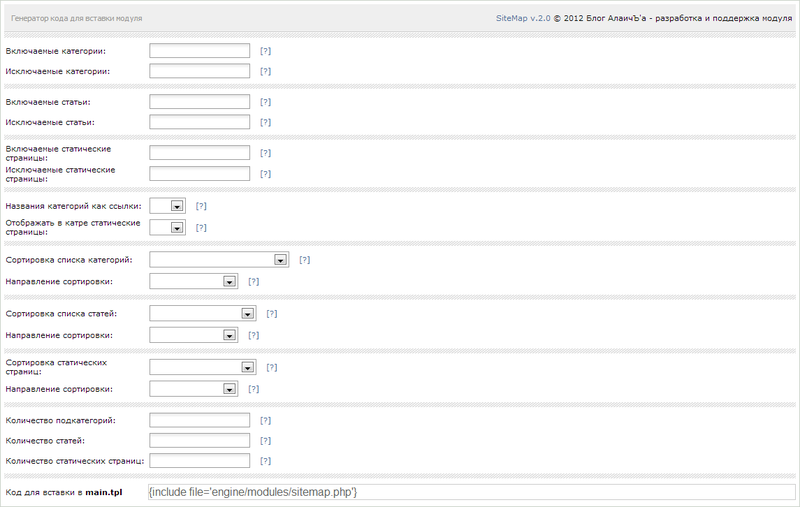The width and height of the screenshot is (800, 507).
Task: Open the Названия категорий как ссылки dropdown
Action: pyautogui.click(x=167, y=205)
